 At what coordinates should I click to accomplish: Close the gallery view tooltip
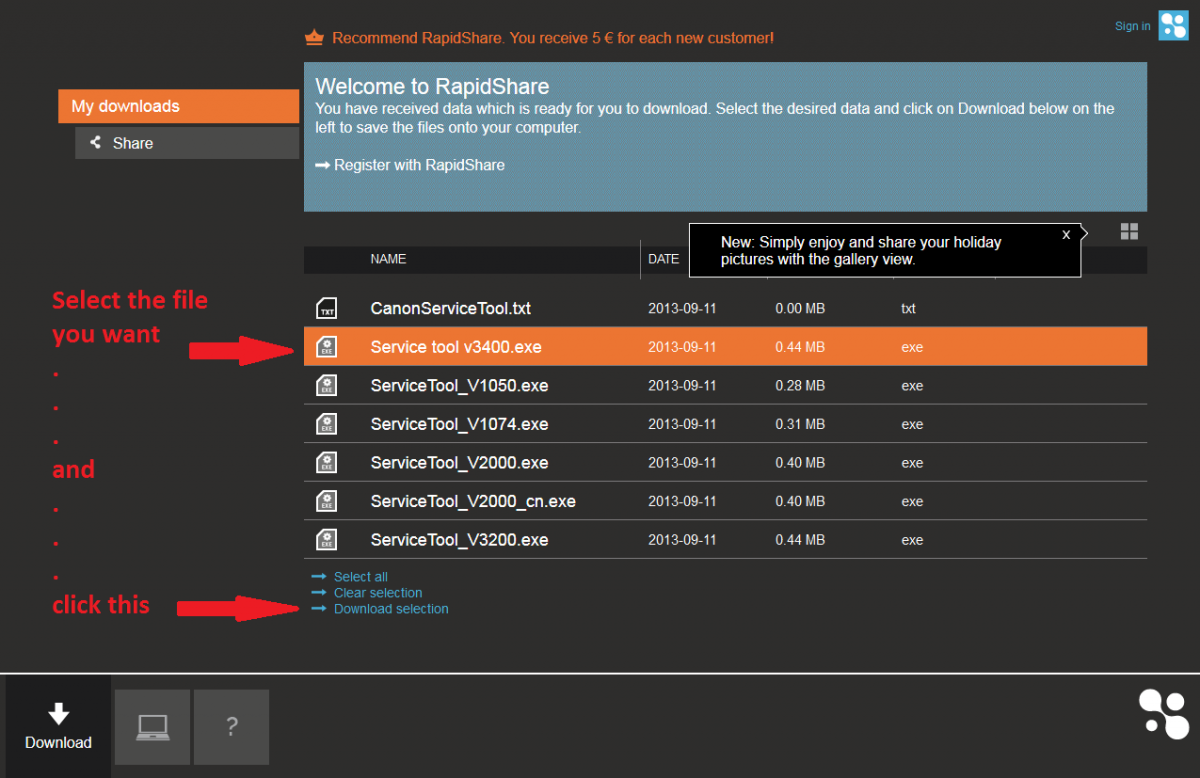[1066, 234]
